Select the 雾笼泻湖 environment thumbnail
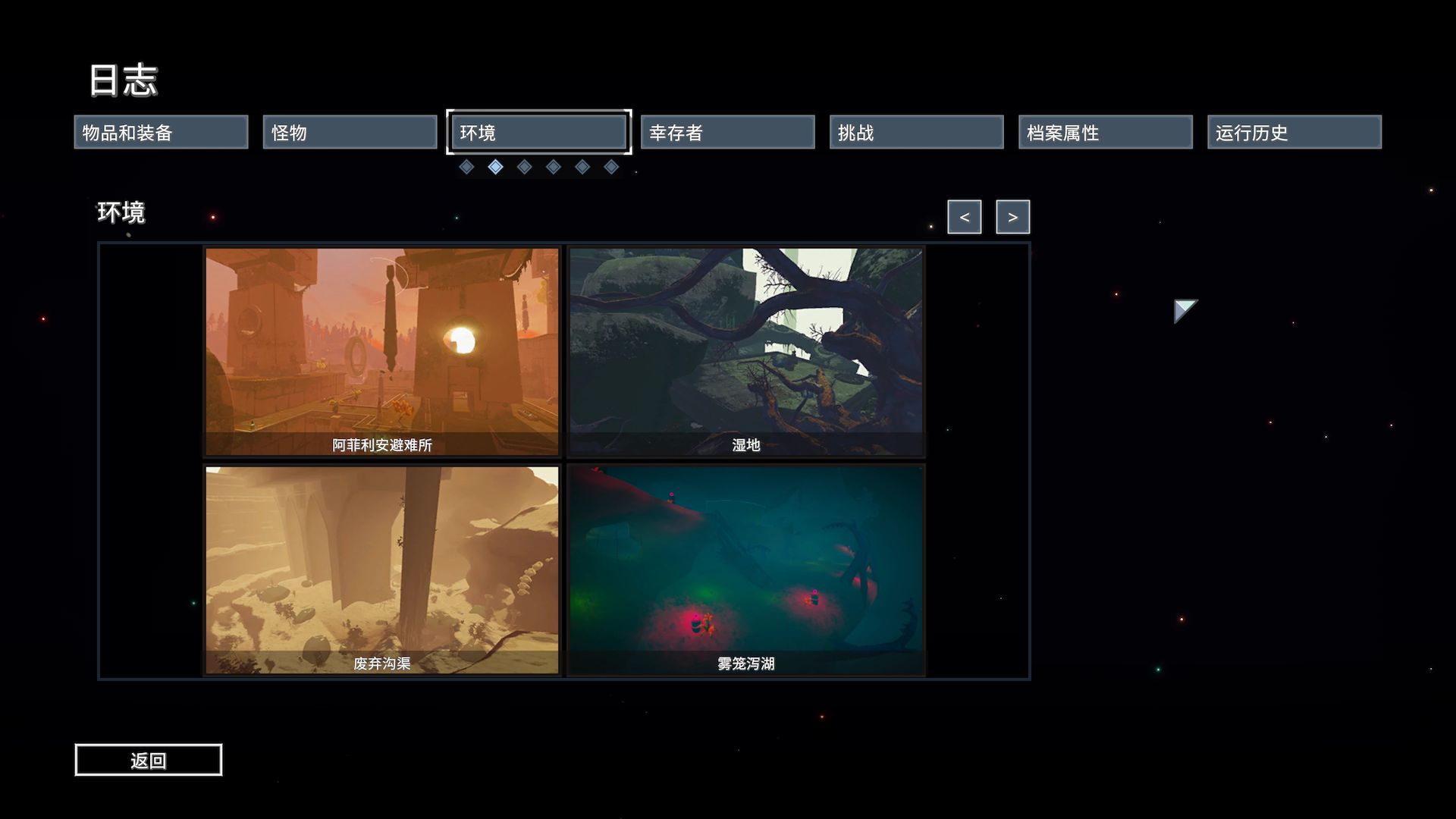Screen dimensions: 1456x819 click(746, 570)
